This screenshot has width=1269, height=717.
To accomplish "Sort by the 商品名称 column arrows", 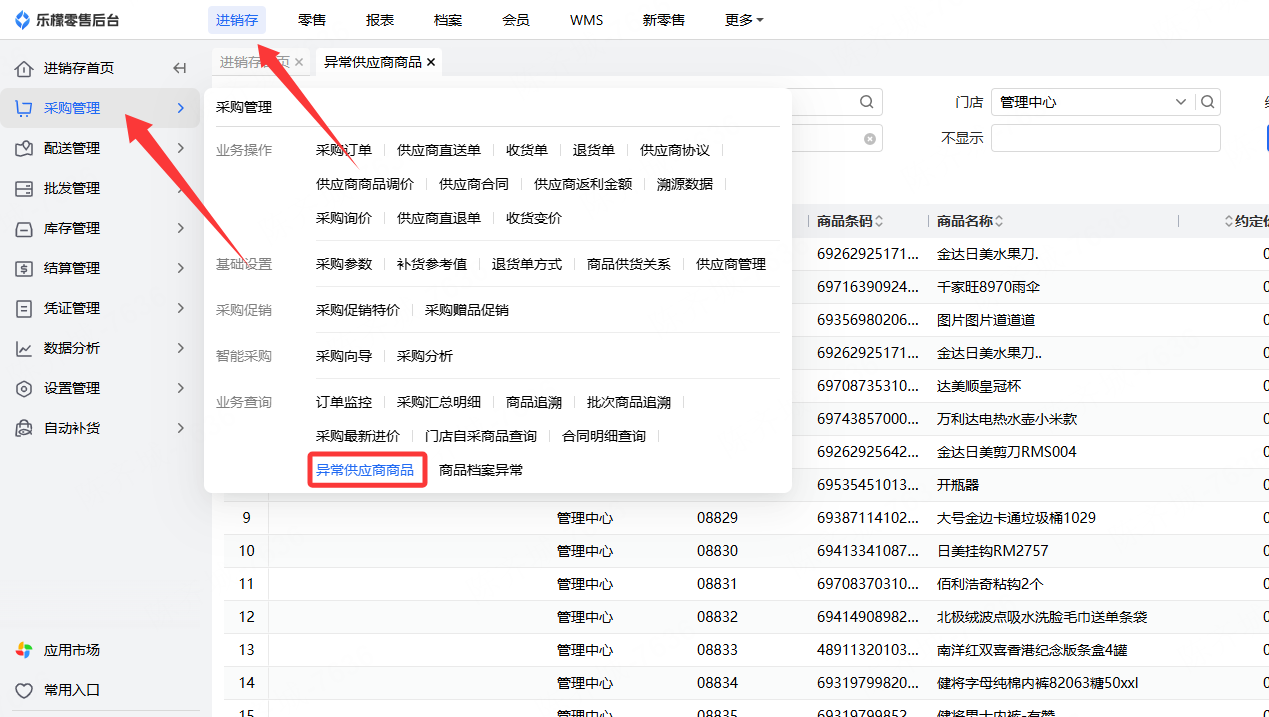I will pyautogui.click(x=999, y=221).
